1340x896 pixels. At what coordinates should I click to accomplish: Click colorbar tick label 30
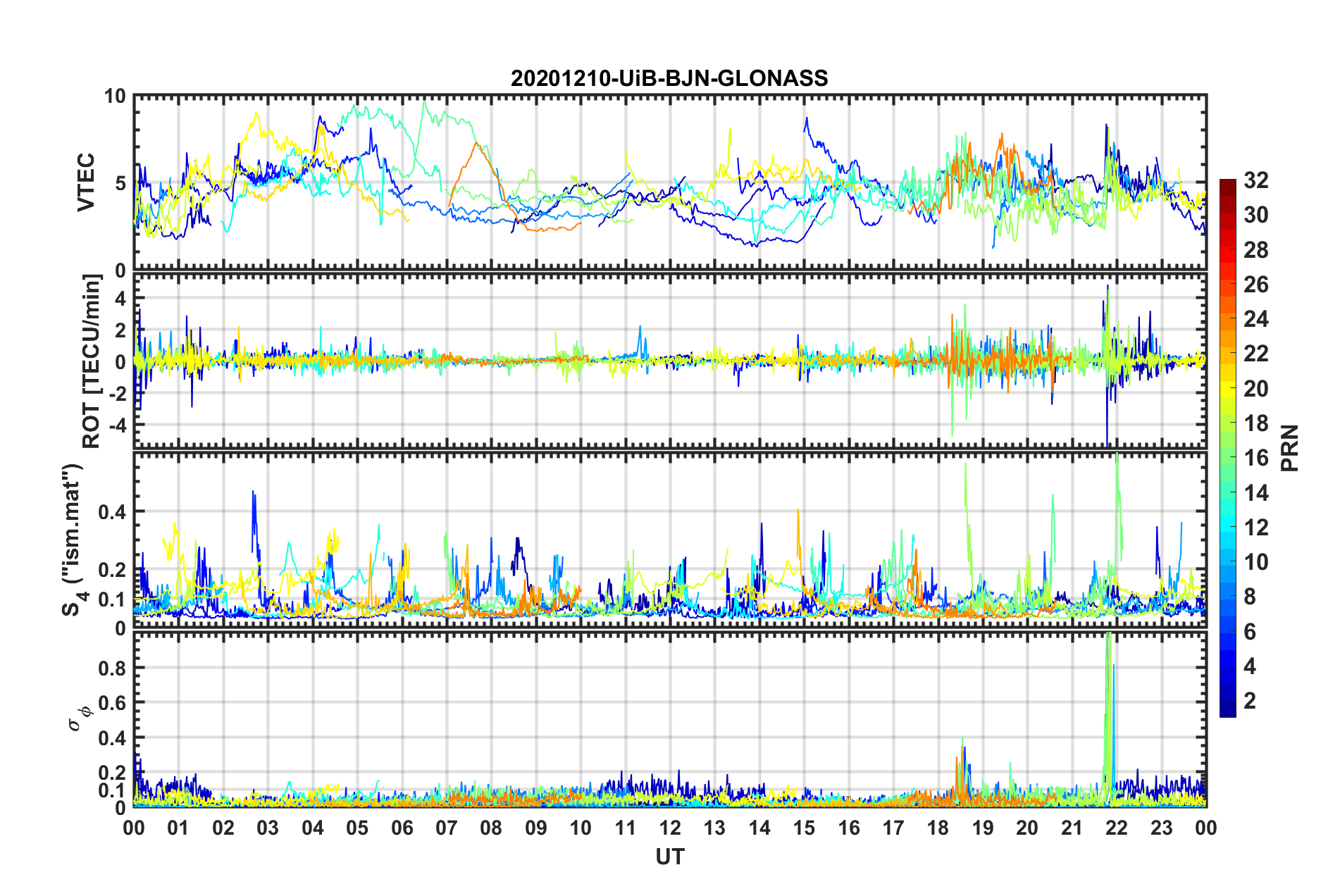click(1256, 215)
